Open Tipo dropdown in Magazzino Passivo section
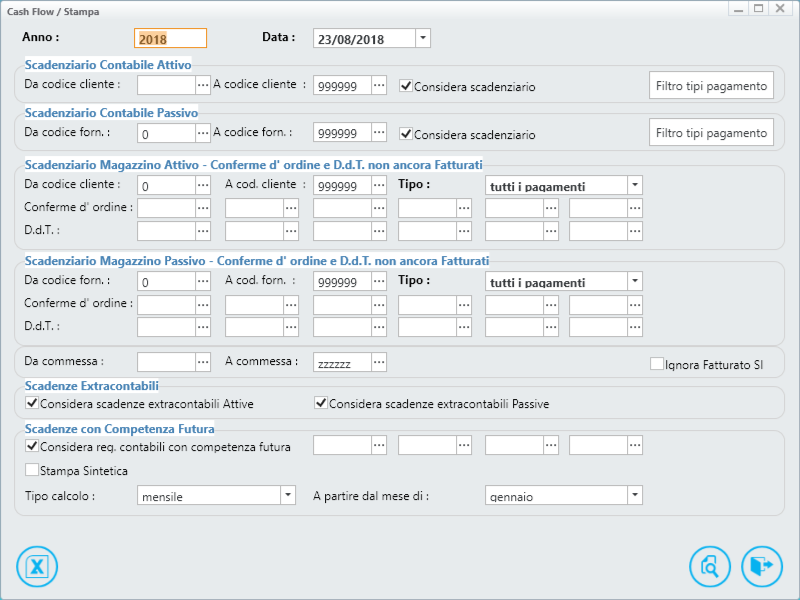Image resolution: width=800 pixels, height=600 pixels. pos(635,281)
